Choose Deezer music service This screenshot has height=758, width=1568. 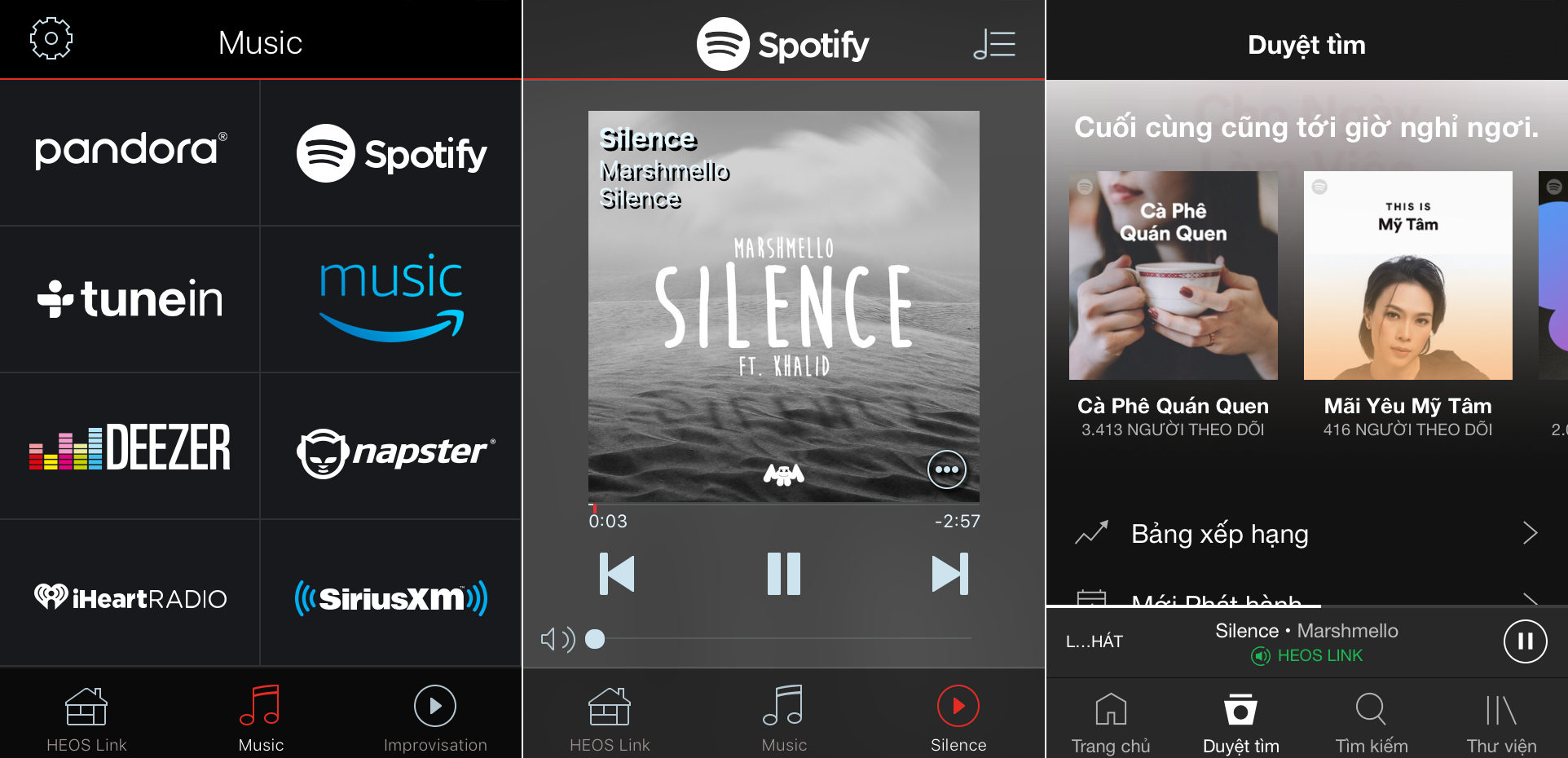(x=130, y=447)
